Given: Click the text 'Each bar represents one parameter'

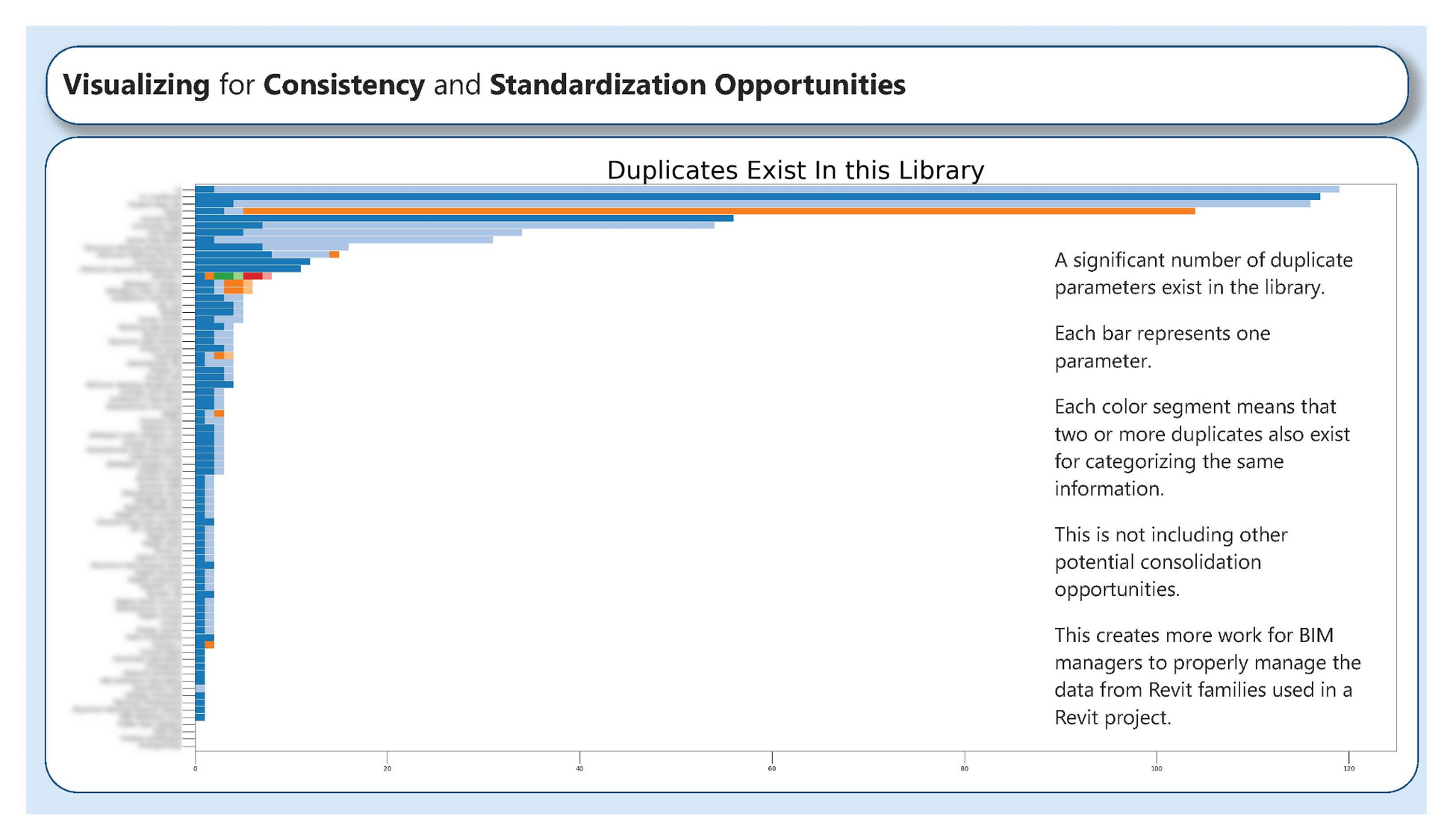Looking at the screenshot, I should click(x=1162, y=347).
